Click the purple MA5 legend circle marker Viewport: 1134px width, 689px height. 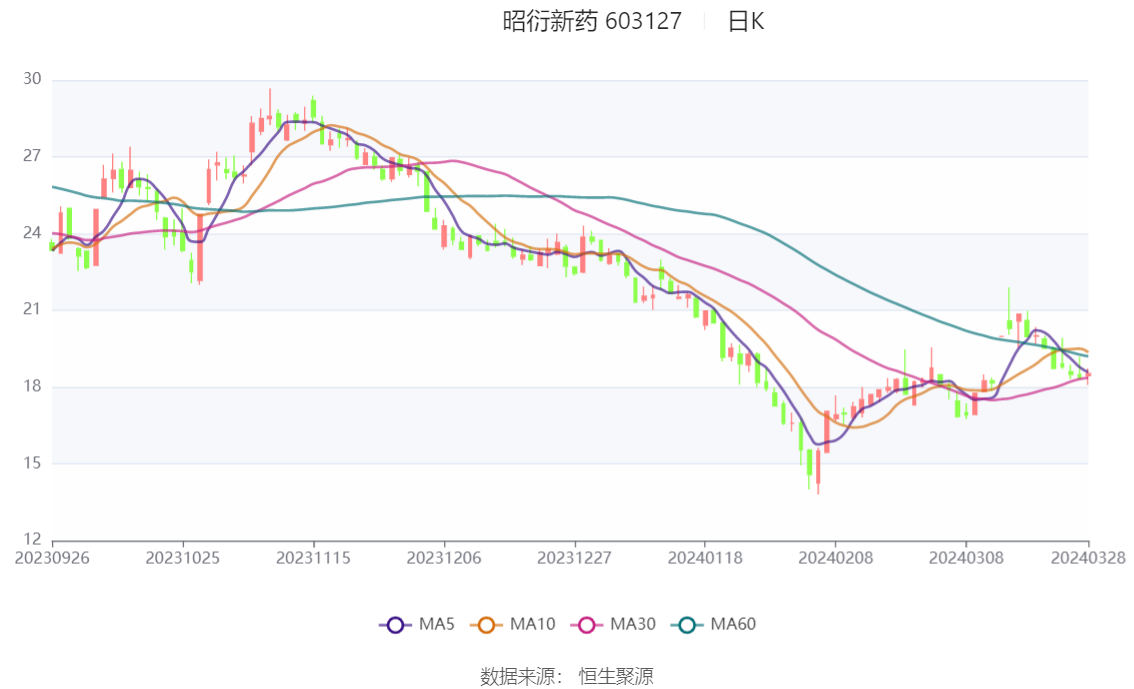point(395,625)
